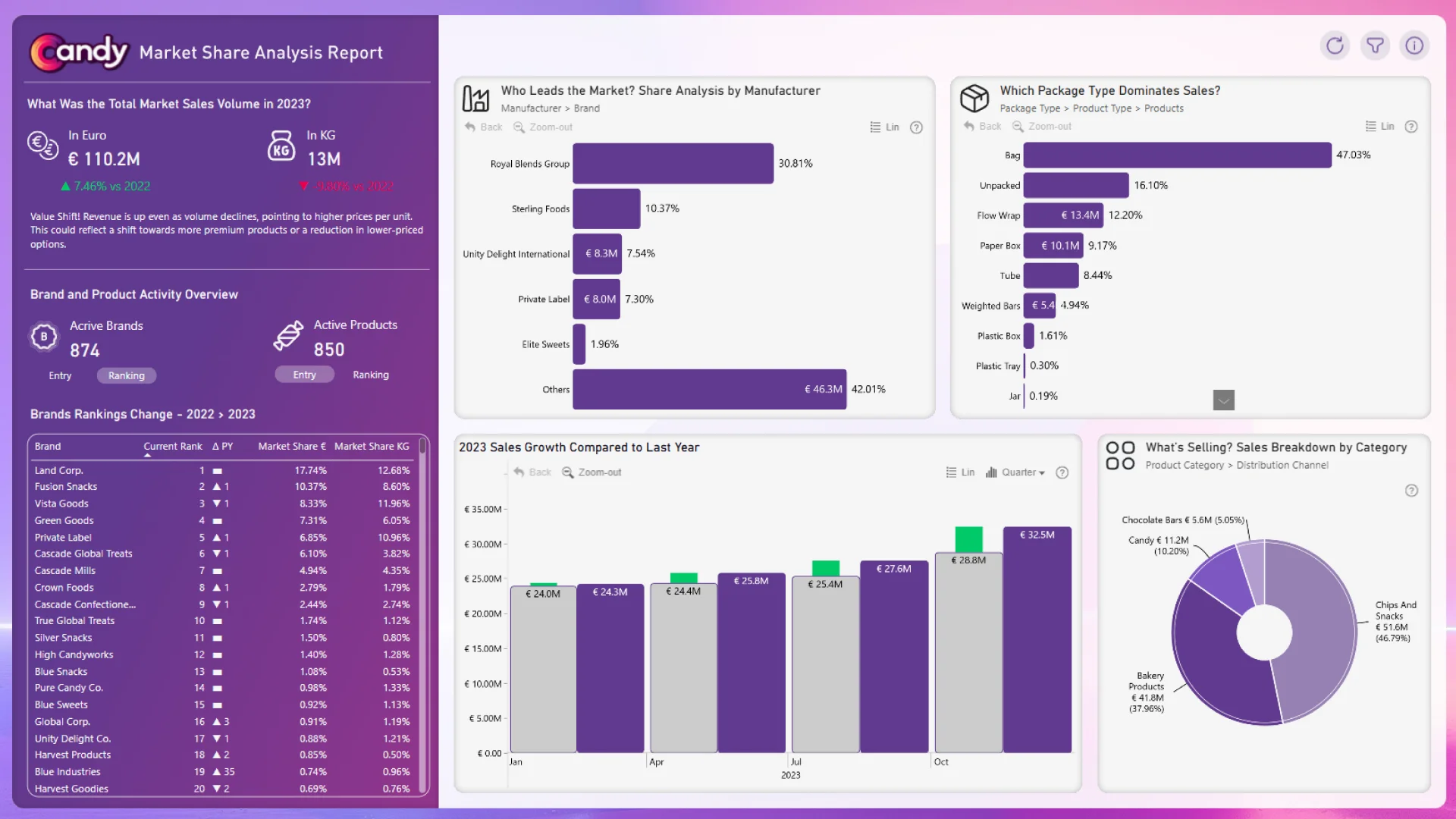Select the Oct 2023 € 32.5M bar
1456x819 pixels.
[x=1037, y=640]
